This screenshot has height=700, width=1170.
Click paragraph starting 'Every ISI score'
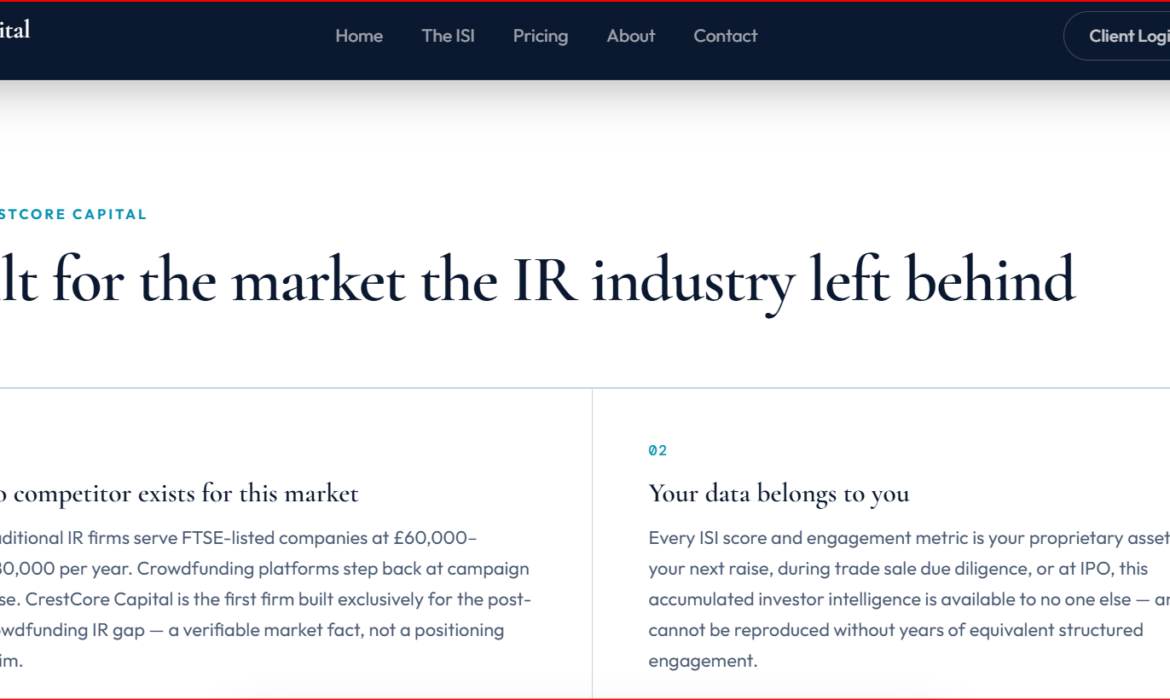[909, 599]
